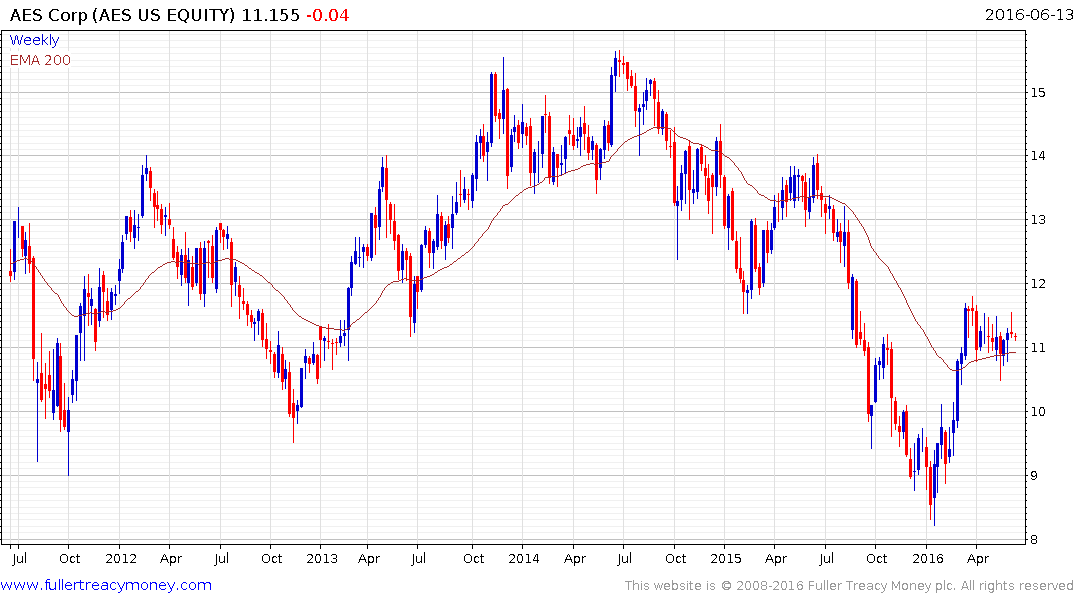Select the 2012 time axis label
The image size is (1075, 600).
(121, 558)
